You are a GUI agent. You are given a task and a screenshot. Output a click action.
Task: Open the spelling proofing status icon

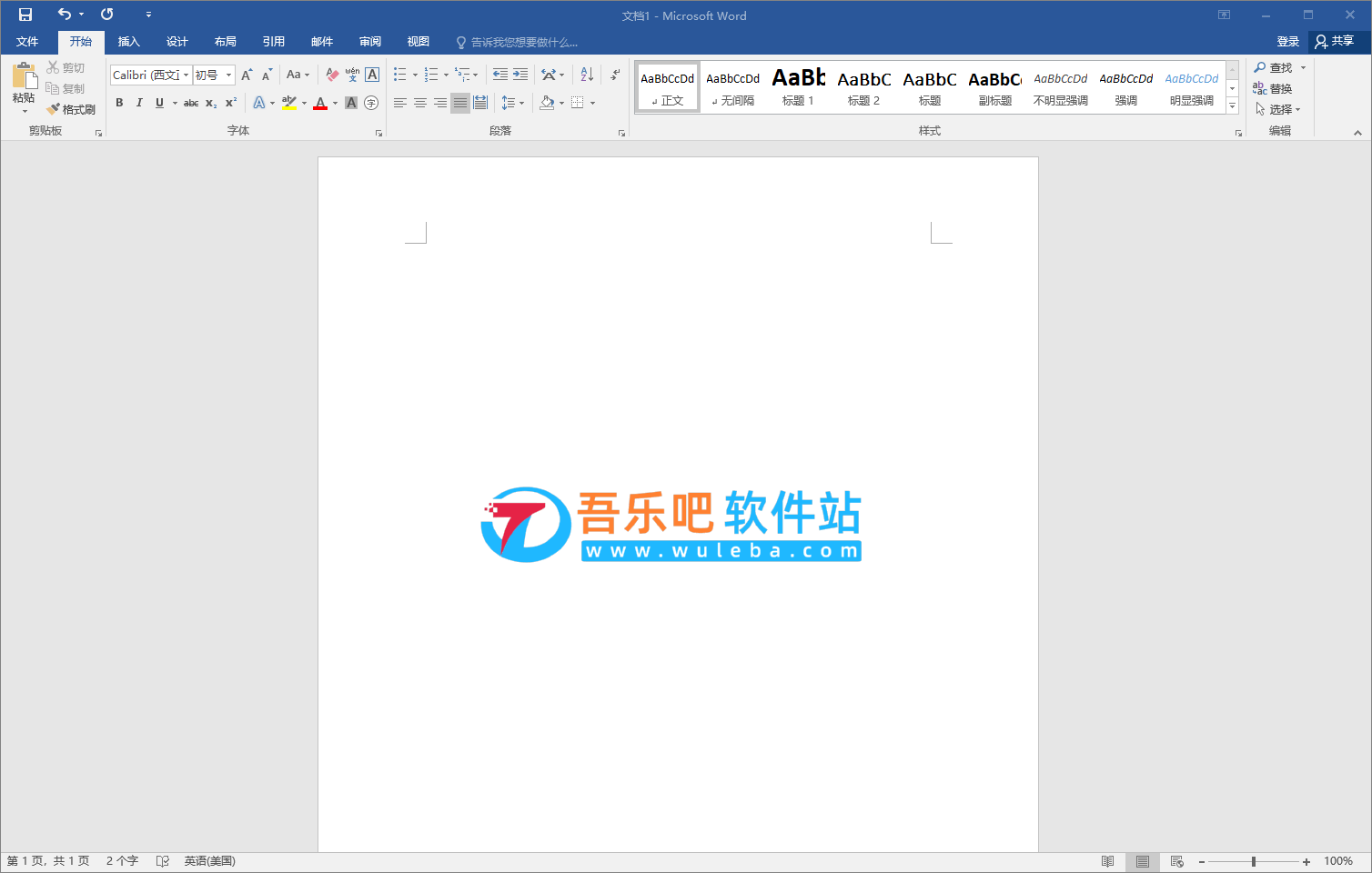point(163,861)
